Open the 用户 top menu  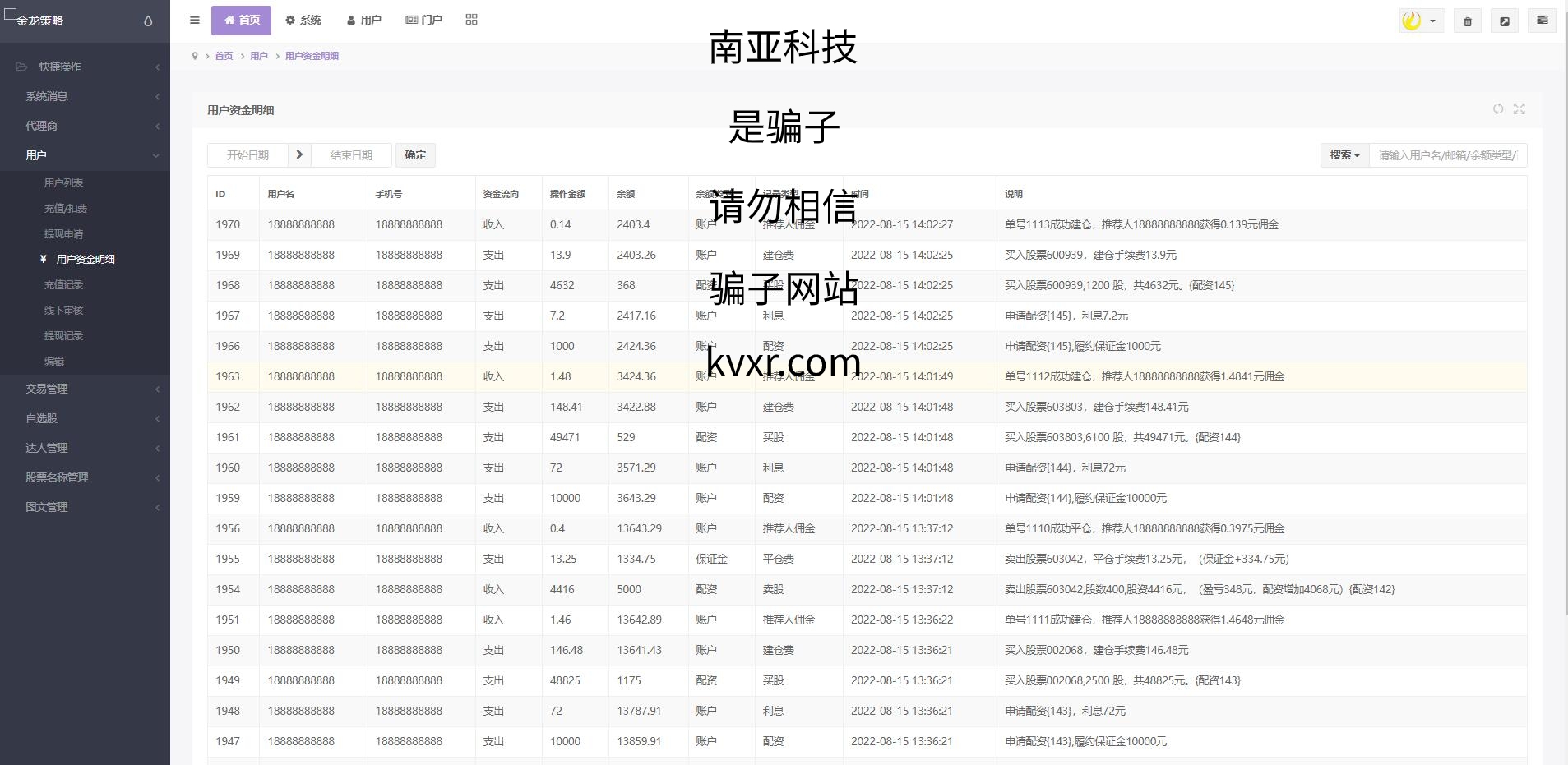click(x=364, y=21)
